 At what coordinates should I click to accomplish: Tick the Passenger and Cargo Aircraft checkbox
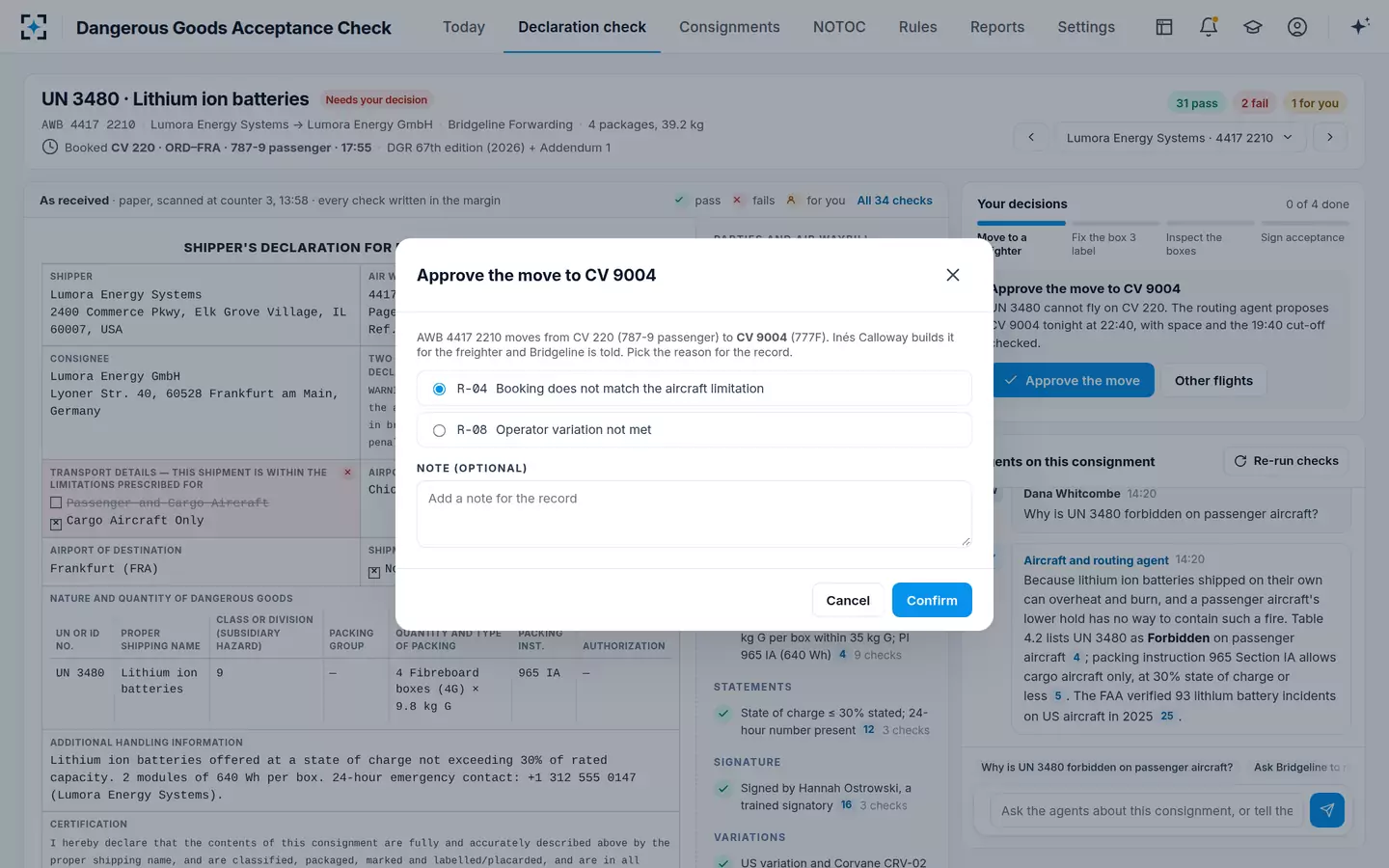click(56, 502)
